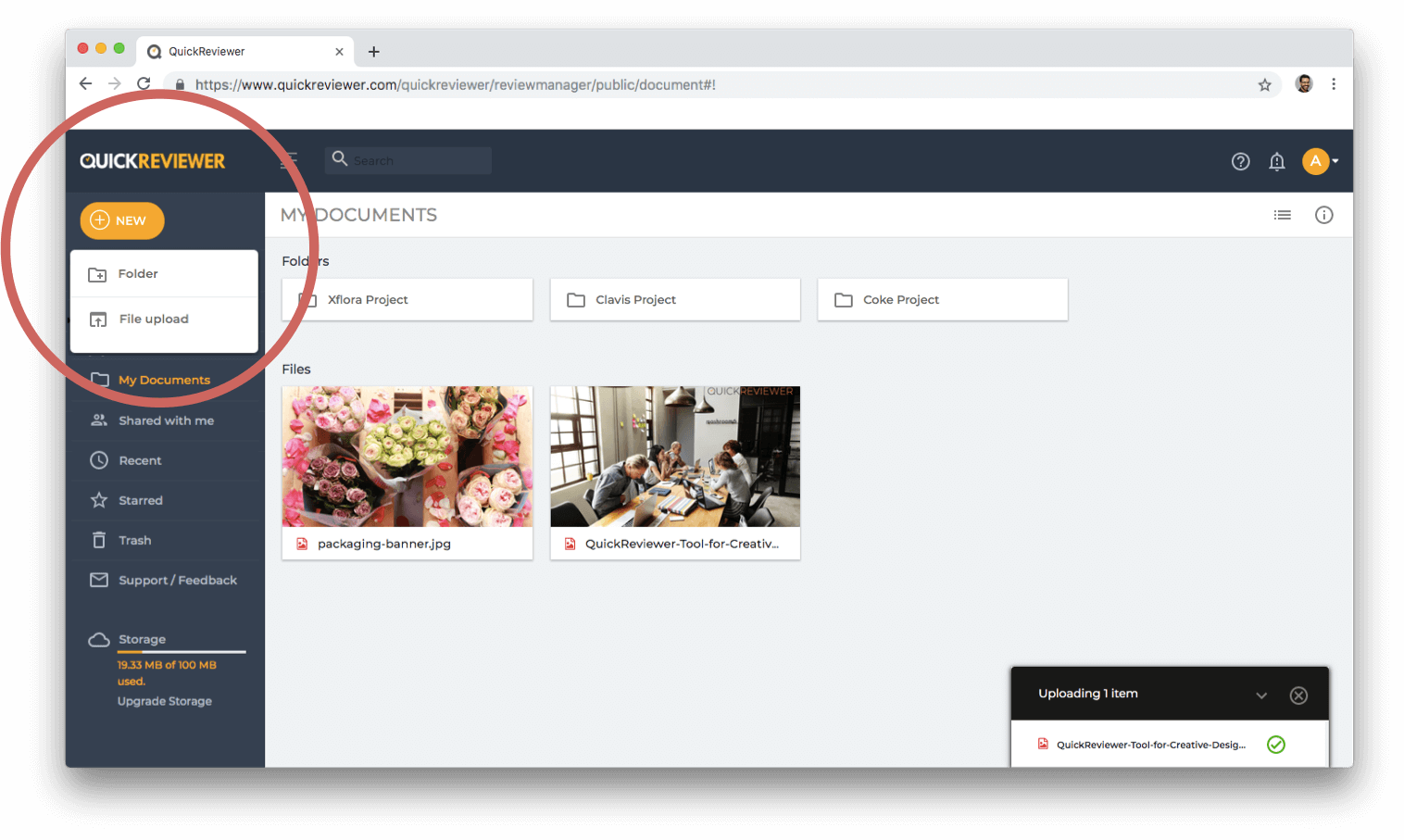Close the Uploading 1 item panel

[1299, 696]
